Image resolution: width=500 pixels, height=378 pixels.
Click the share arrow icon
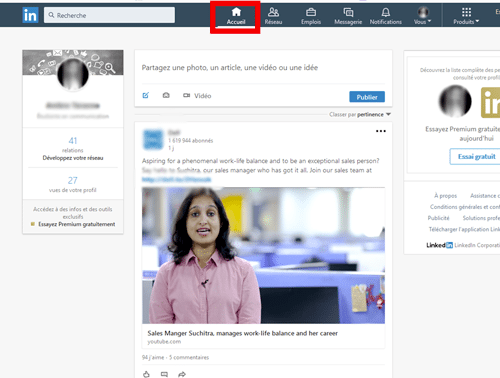coord(182,374)
